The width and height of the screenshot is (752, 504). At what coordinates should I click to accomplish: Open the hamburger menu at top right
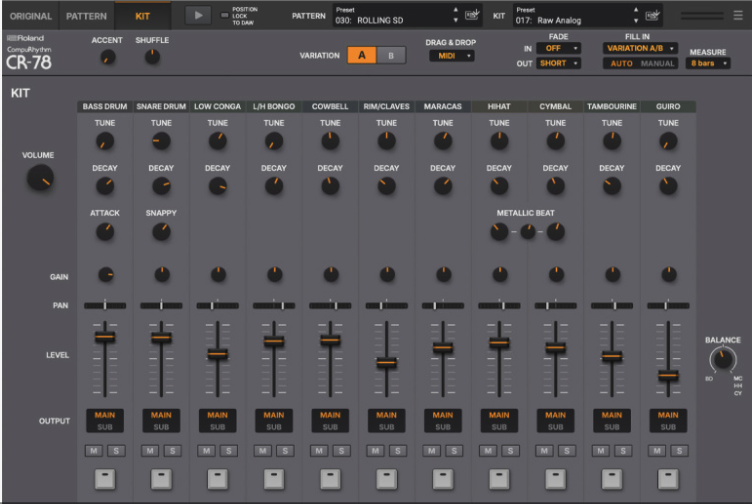(738, 15)
